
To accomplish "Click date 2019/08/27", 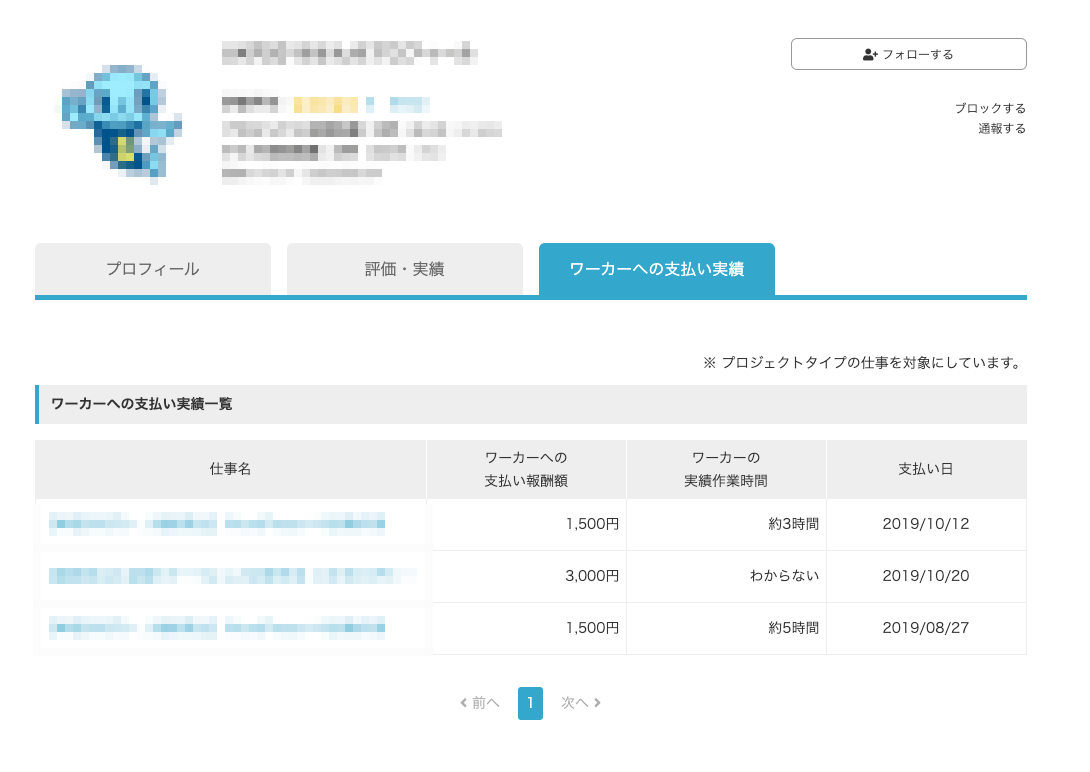I will pos(926,628).
